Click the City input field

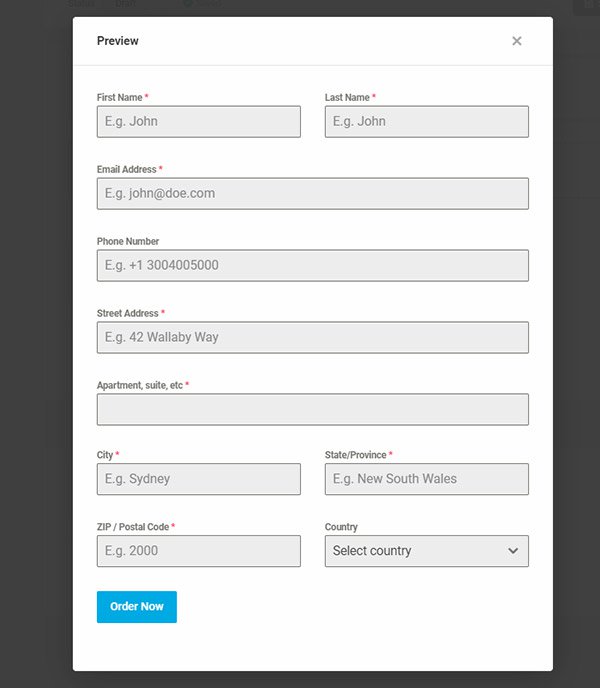(x=198, y=479)
